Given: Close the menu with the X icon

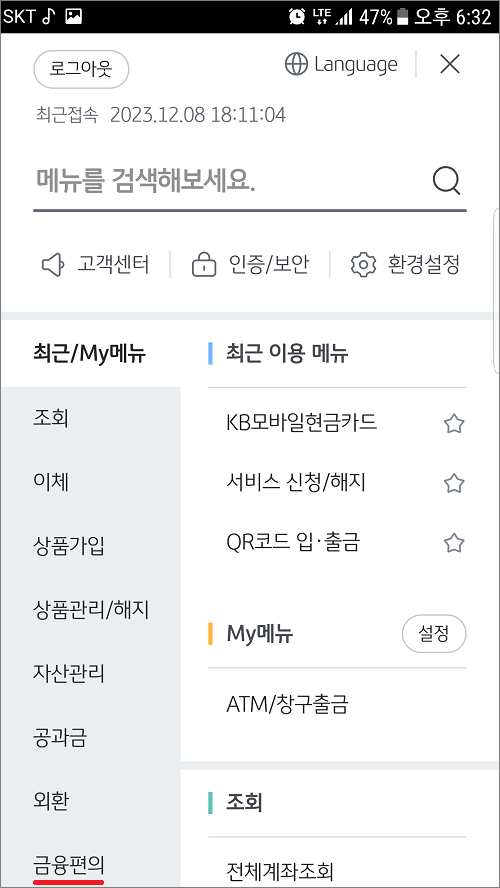Looking at the screenshot, I should coord(450,65).
